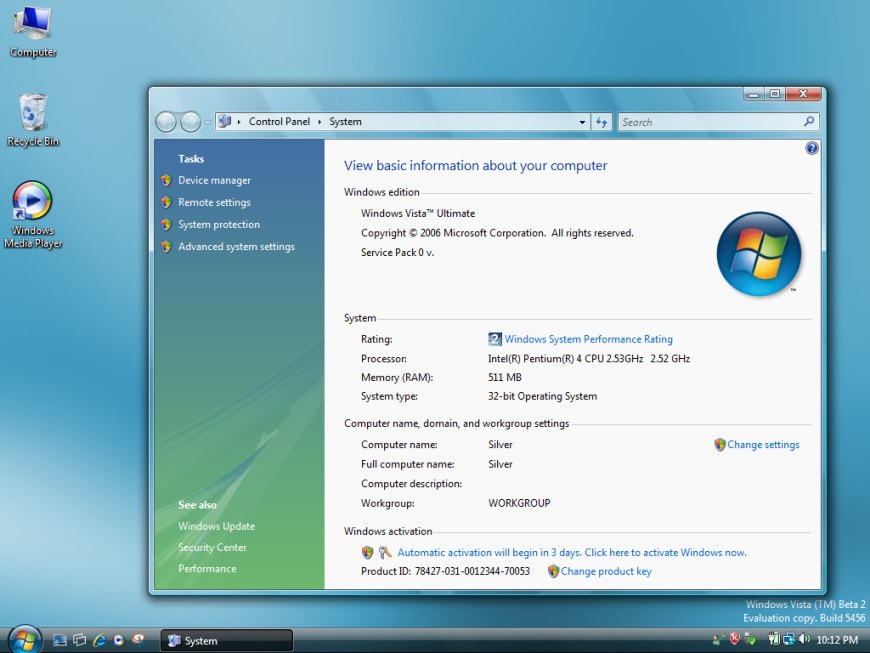Click the WORKGROUP value

coord(519,503)
